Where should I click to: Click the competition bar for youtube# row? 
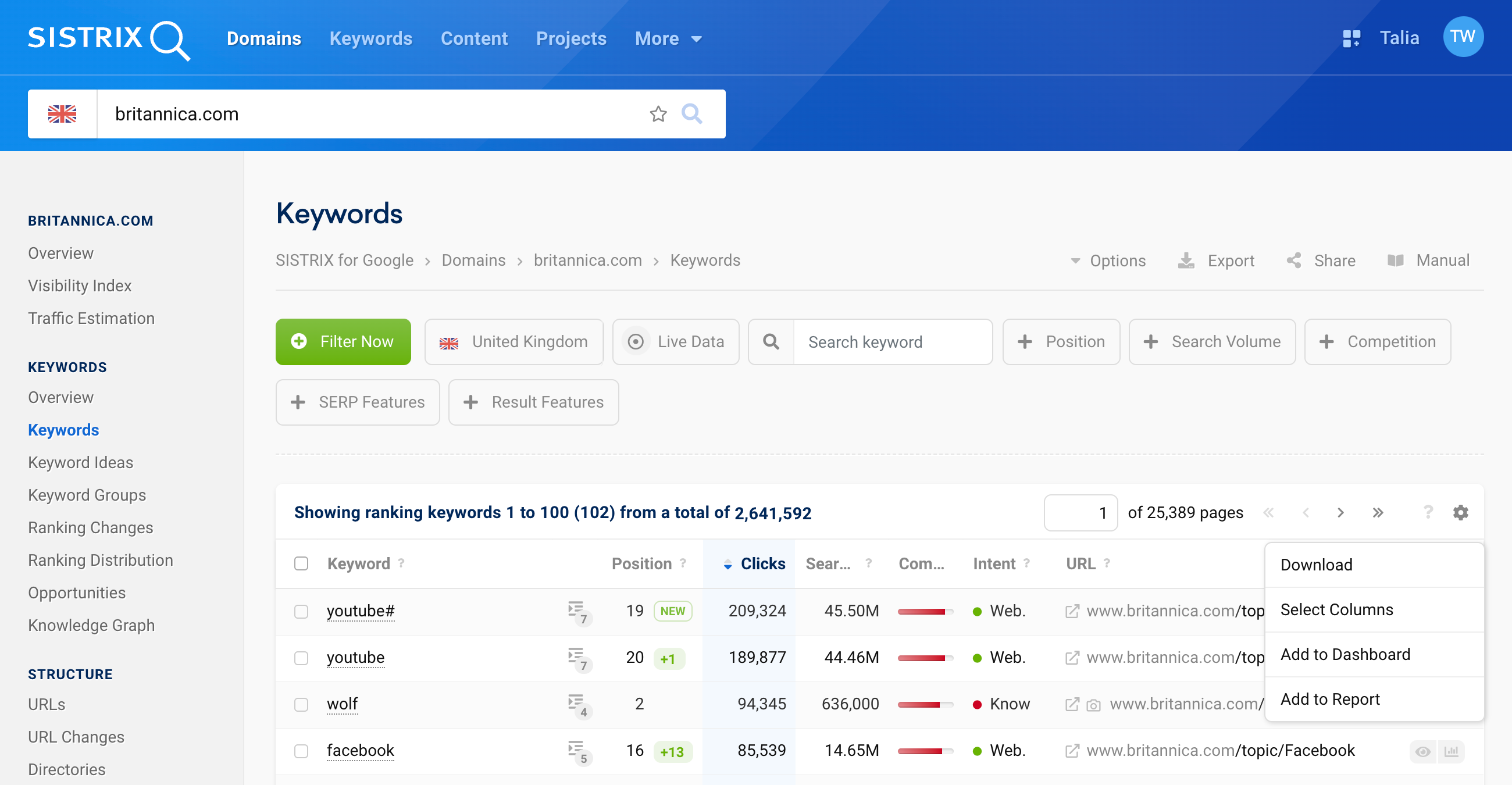(x=925, y=611)
